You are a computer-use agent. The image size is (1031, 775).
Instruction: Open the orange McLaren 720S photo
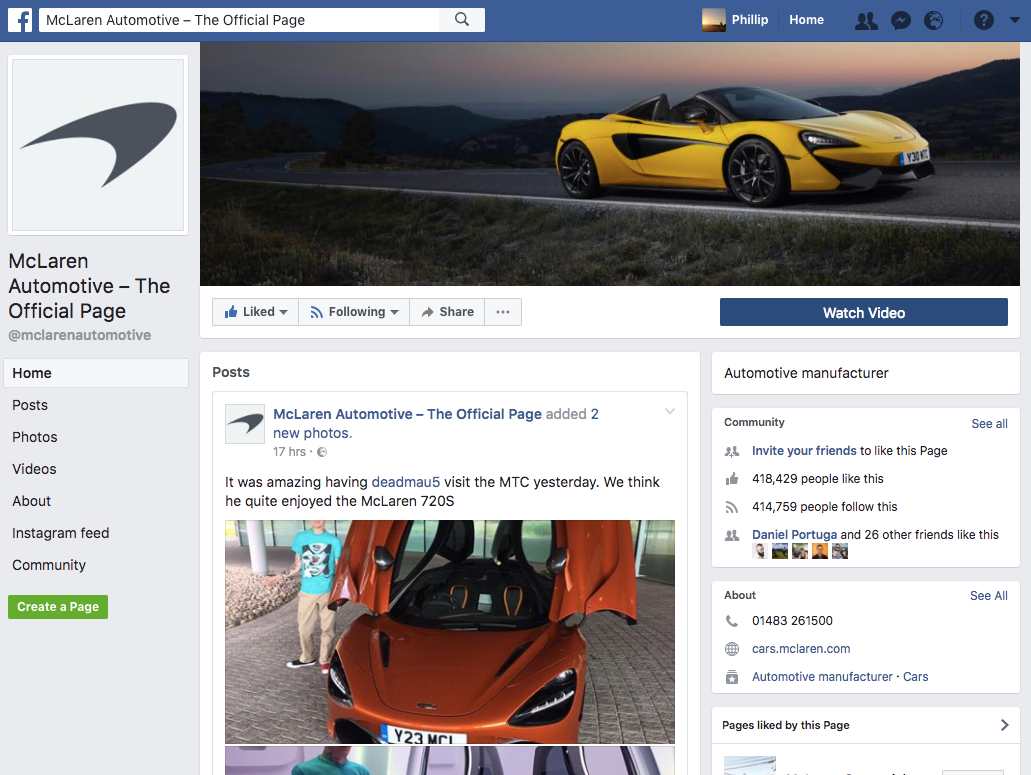tap(450, 632)
